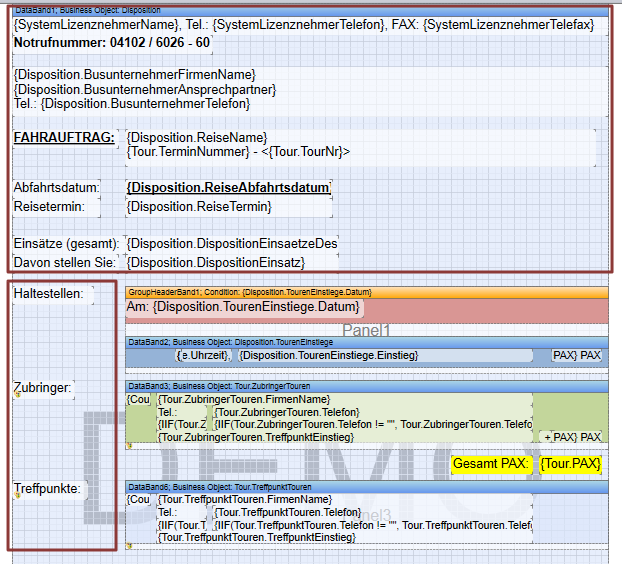This screenshot has width=622, height=564.
Task: Click the Panel1 label
Action: [x=366, y=330]
